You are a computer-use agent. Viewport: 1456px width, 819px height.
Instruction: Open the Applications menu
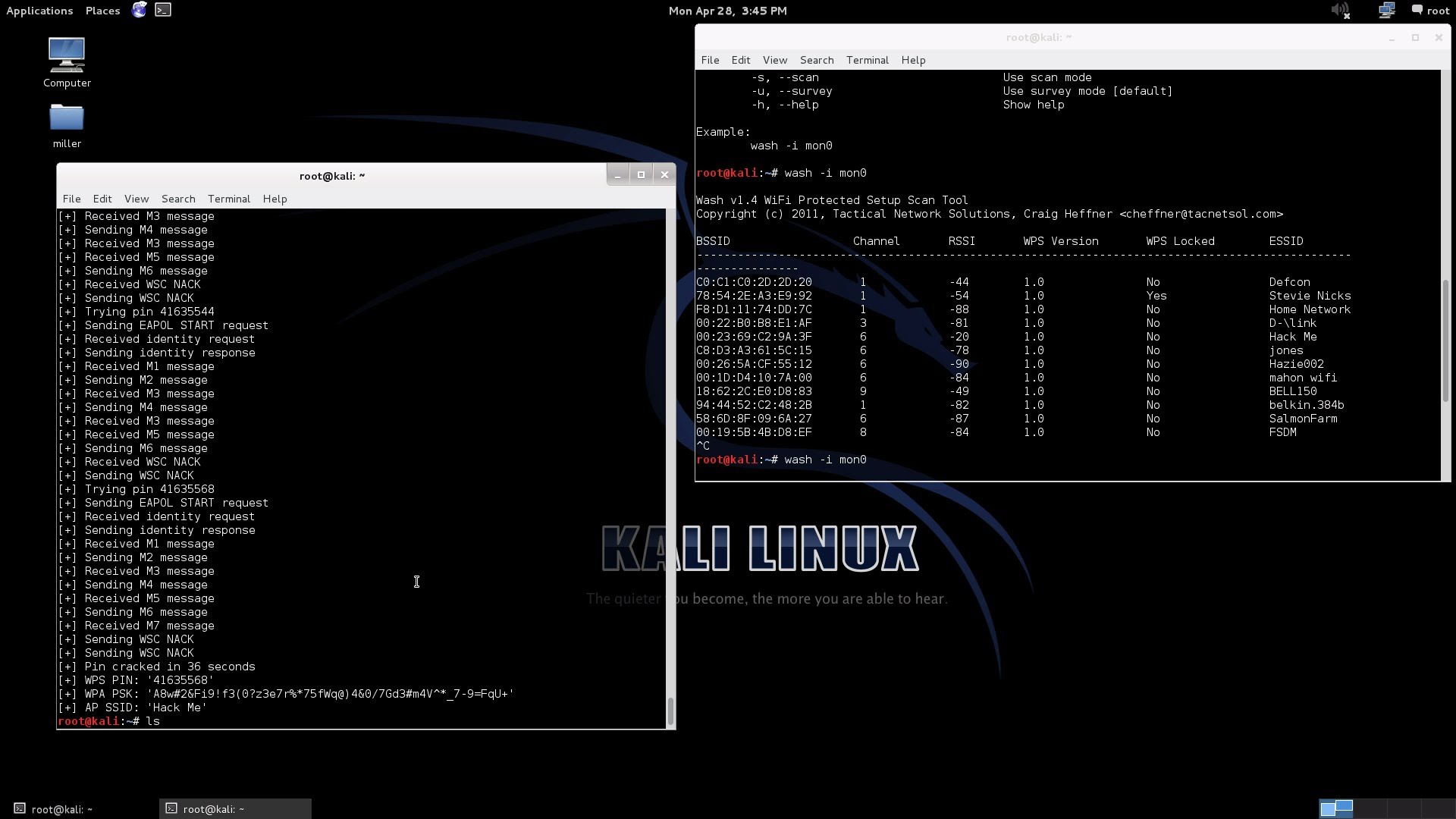pyautogui.click(x=39, y=10)
